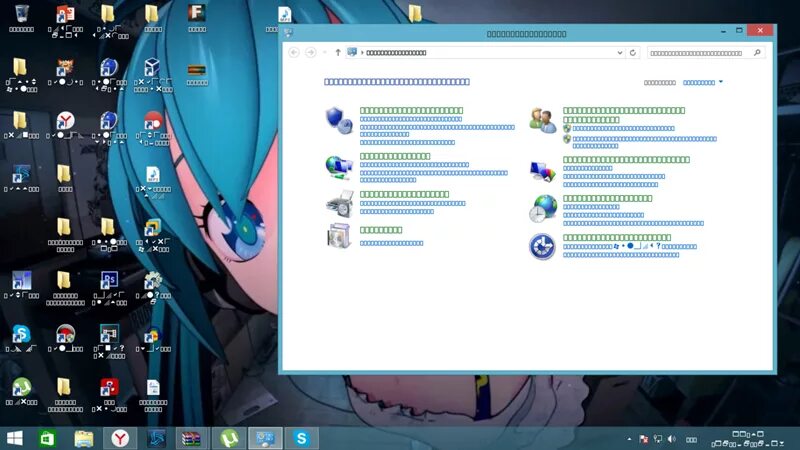Click the green heading beside globe-clock icon
This screenshot has height=450, width=800.
click(607, 198)
